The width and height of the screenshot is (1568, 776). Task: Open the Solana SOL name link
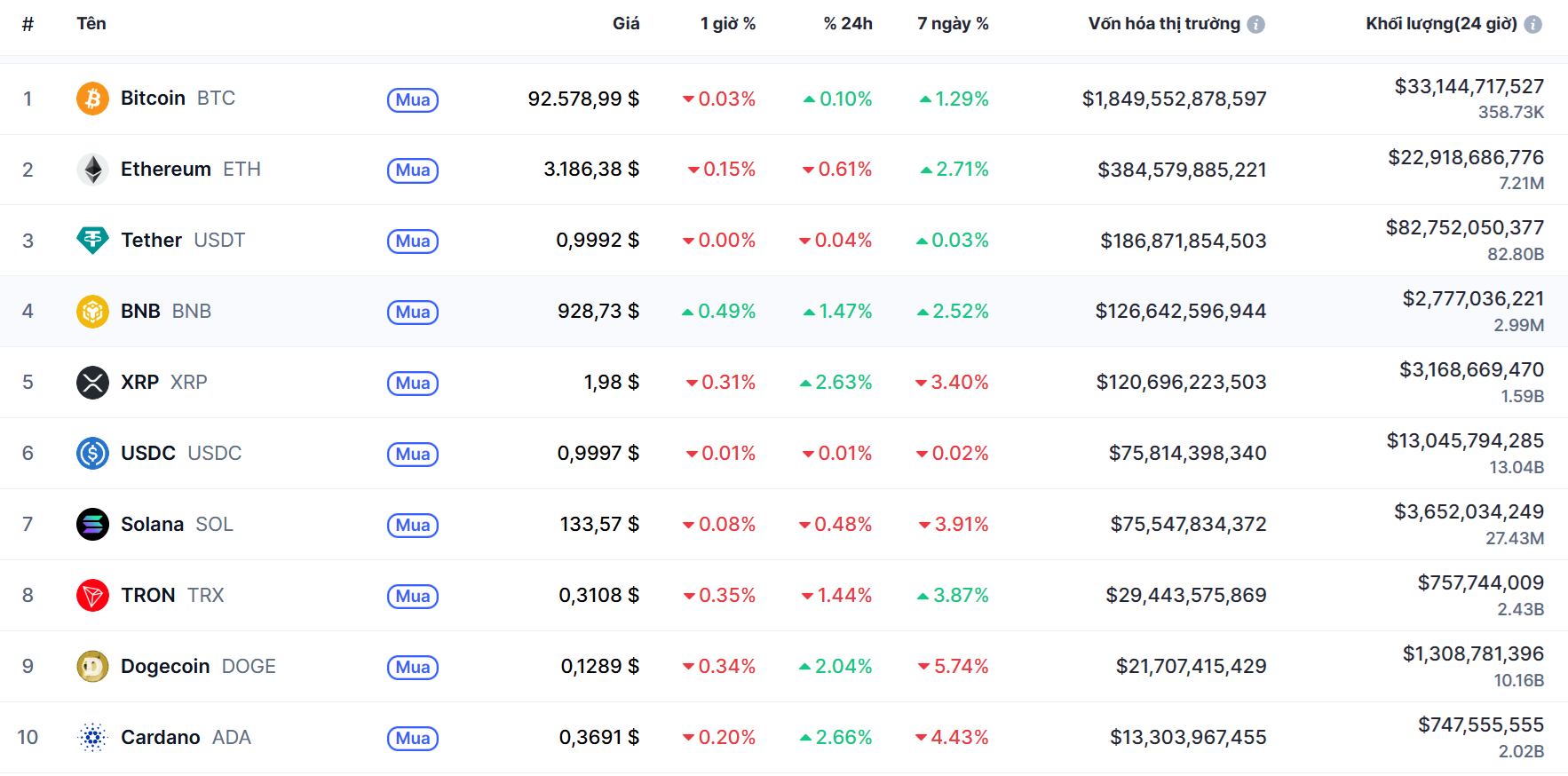pos(177,525)
